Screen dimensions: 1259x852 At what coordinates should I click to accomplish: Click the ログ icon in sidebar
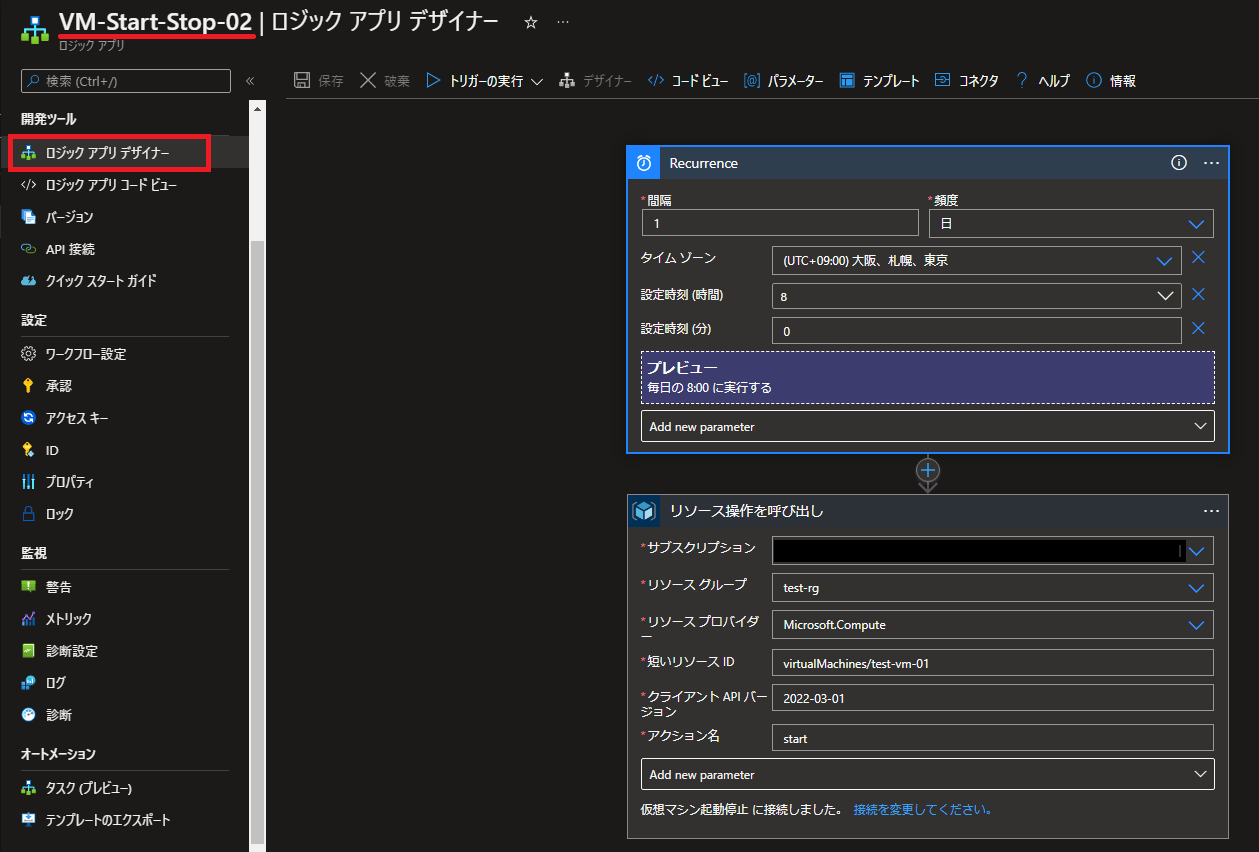[x=29, y=683]
